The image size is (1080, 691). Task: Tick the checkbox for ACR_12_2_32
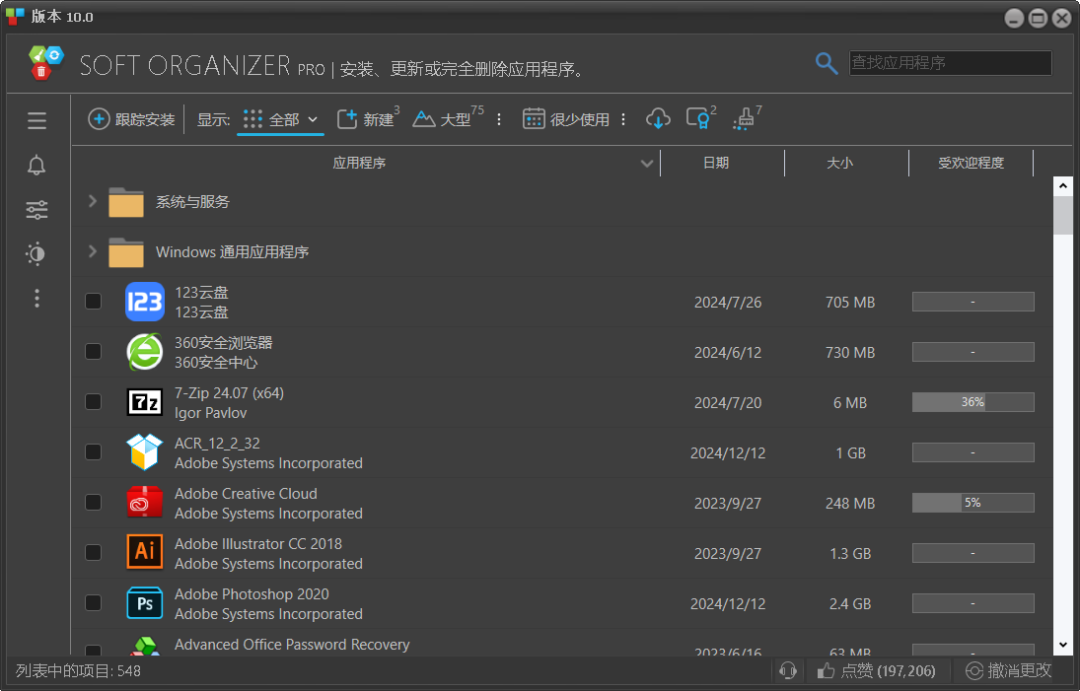pyautogui.click(x=93, y=452)
